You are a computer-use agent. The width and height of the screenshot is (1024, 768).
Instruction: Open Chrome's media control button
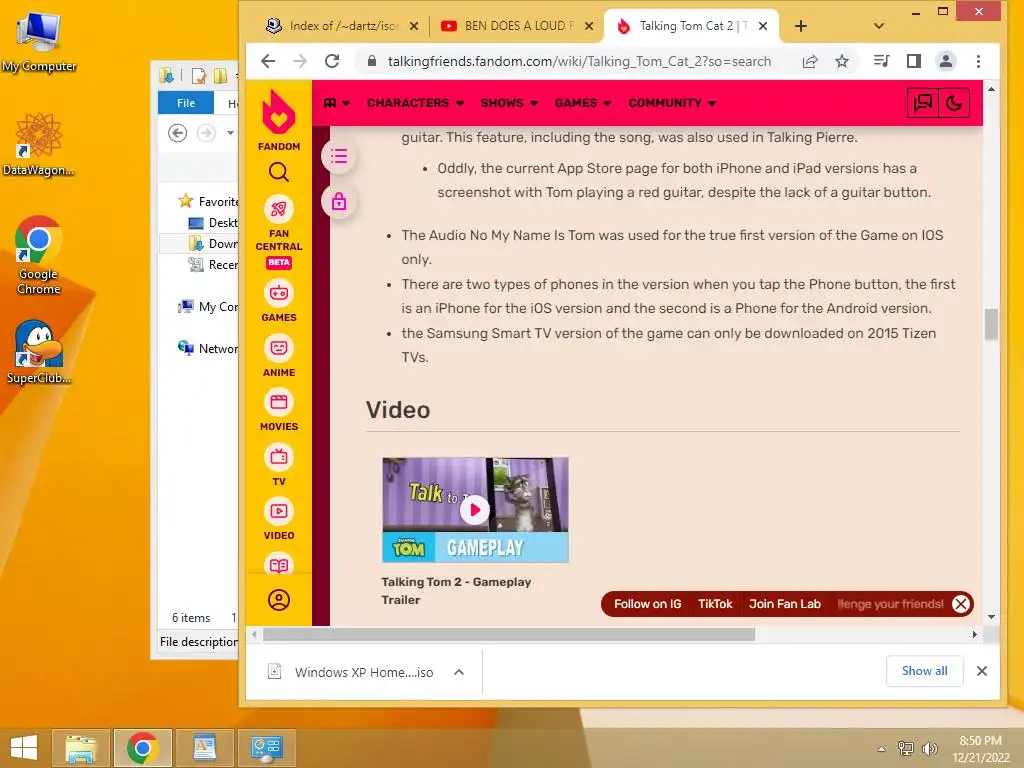[882, 61]
